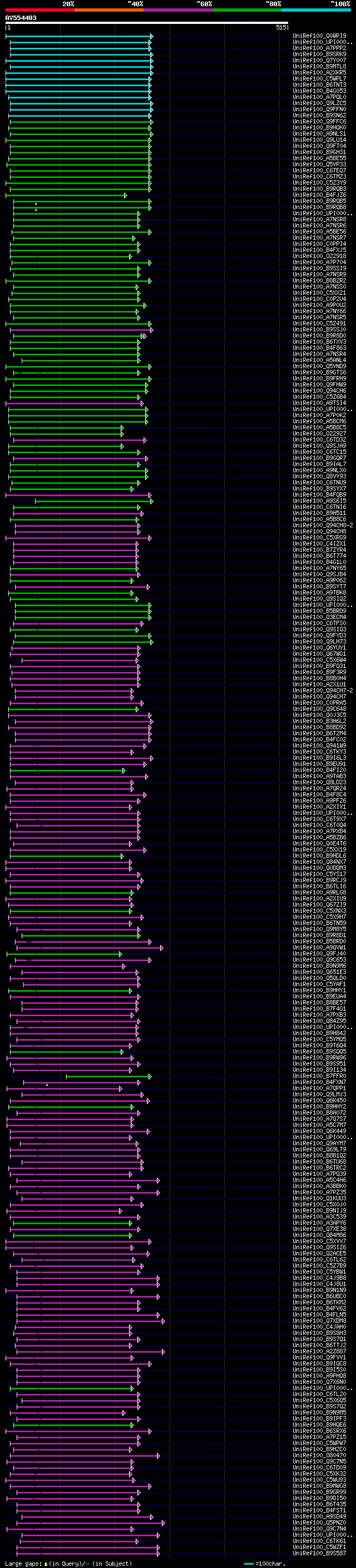The image size is (356, 1568).
Task: Open hit UniRef100_Q9FFC6
Action: (319, 122)
